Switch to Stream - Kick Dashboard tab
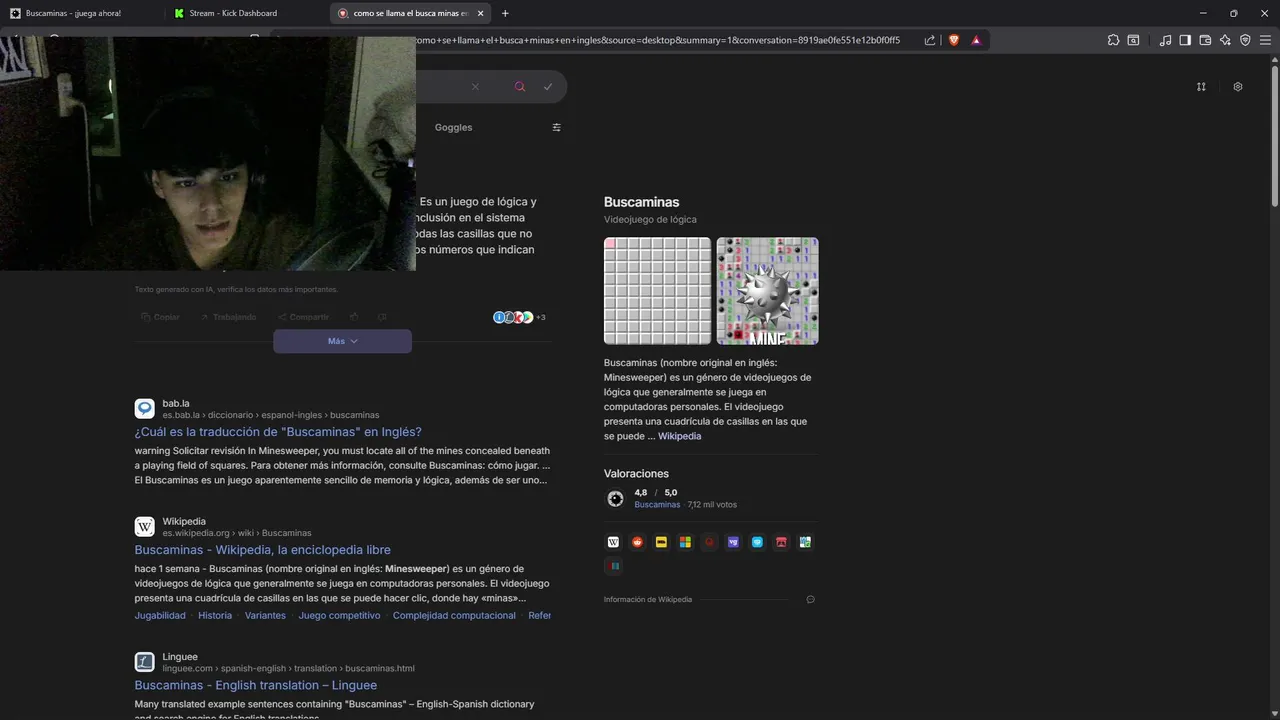 pos(245,13)
